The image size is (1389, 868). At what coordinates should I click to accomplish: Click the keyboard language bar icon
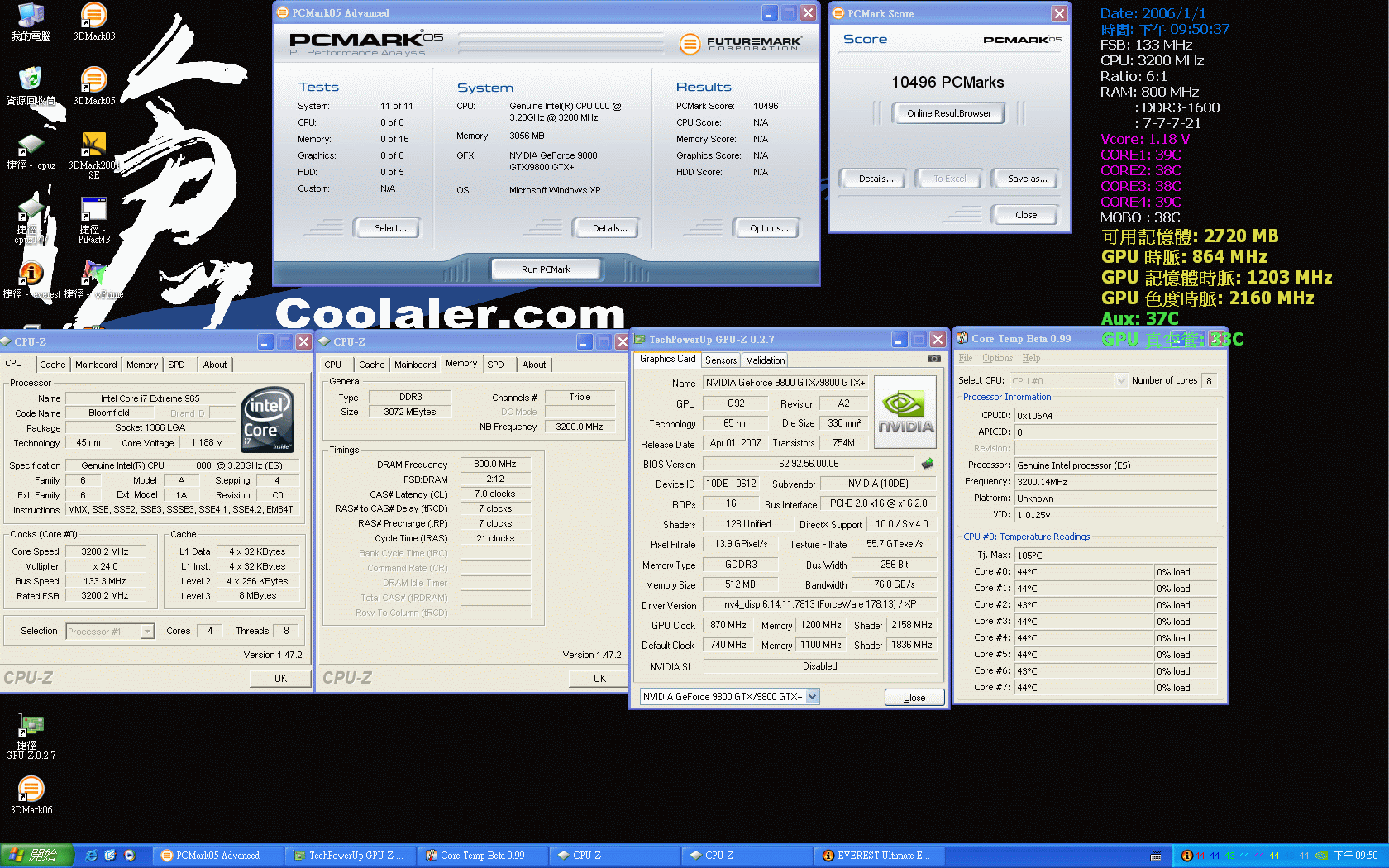[x=1156, y=856]
